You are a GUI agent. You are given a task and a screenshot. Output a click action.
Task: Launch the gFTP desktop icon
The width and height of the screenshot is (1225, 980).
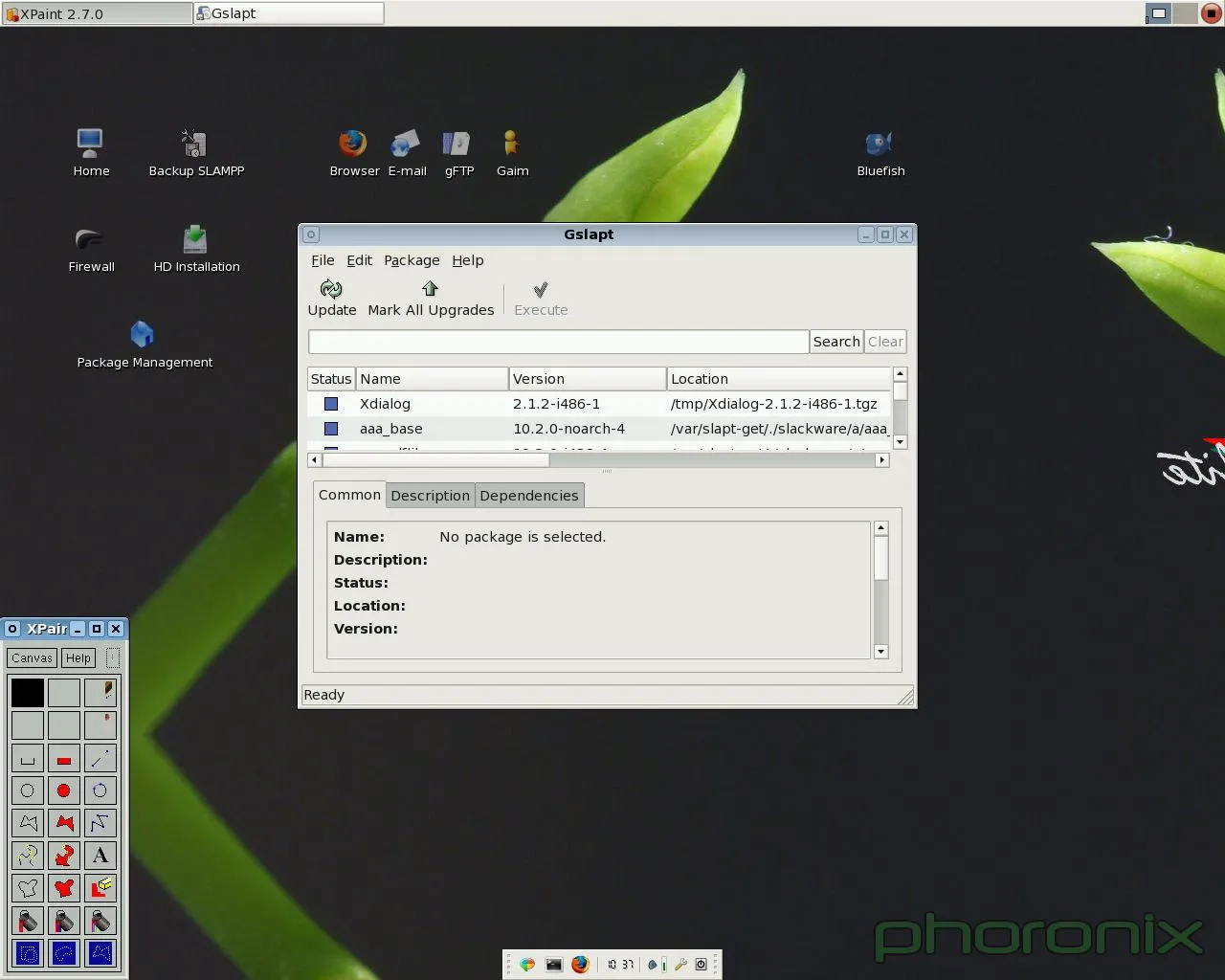pyautogui.click(x=458, y=153)
